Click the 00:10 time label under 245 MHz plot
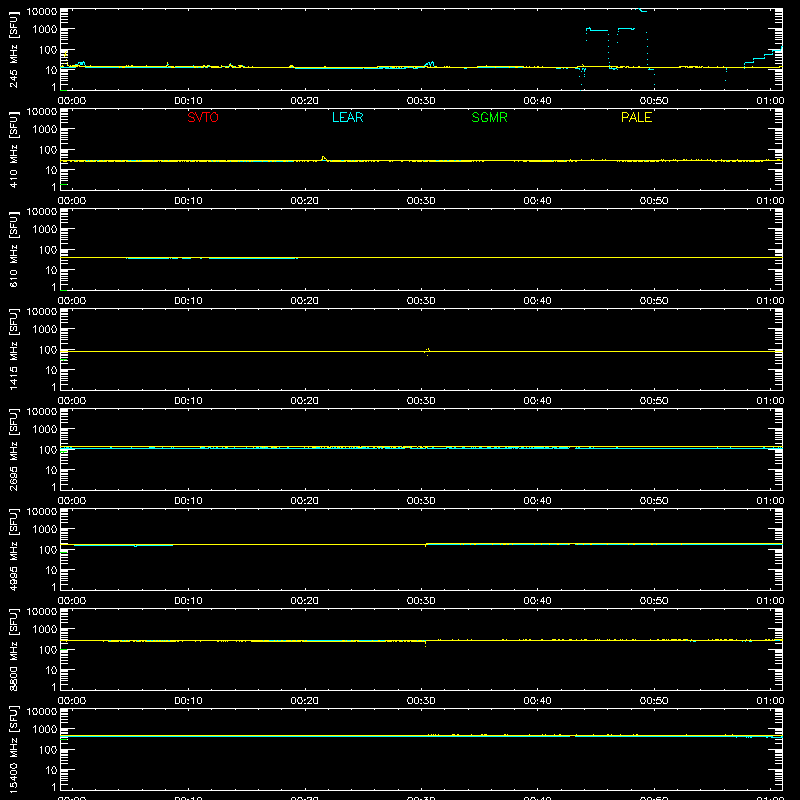 click(188, 101)
